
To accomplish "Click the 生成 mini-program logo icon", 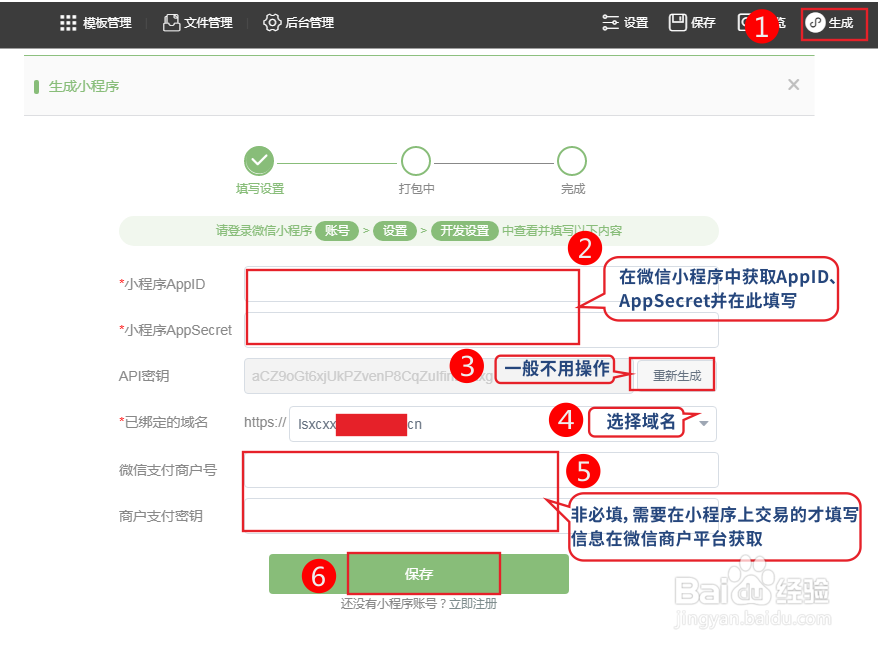I will click(x=815, y=23).
